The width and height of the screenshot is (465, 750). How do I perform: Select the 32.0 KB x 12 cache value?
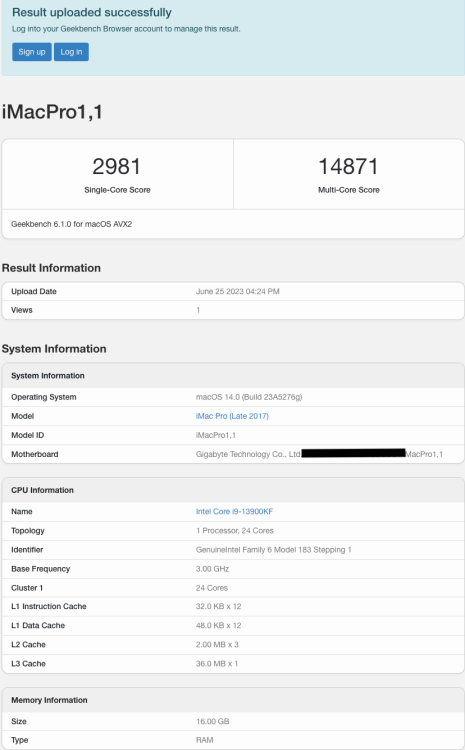point(218,606)
